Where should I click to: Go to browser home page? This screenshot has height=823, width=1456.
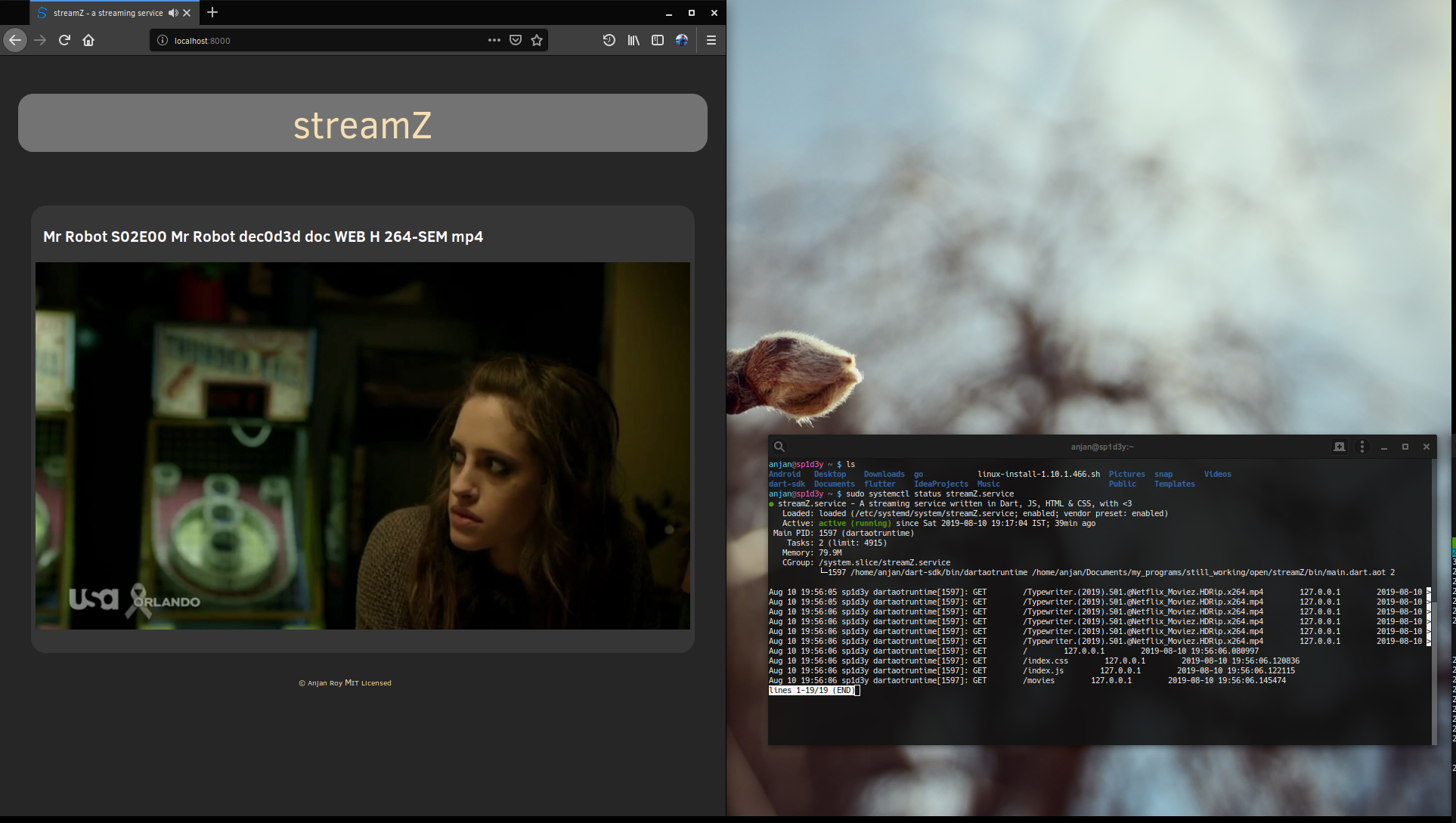[88, 40]
